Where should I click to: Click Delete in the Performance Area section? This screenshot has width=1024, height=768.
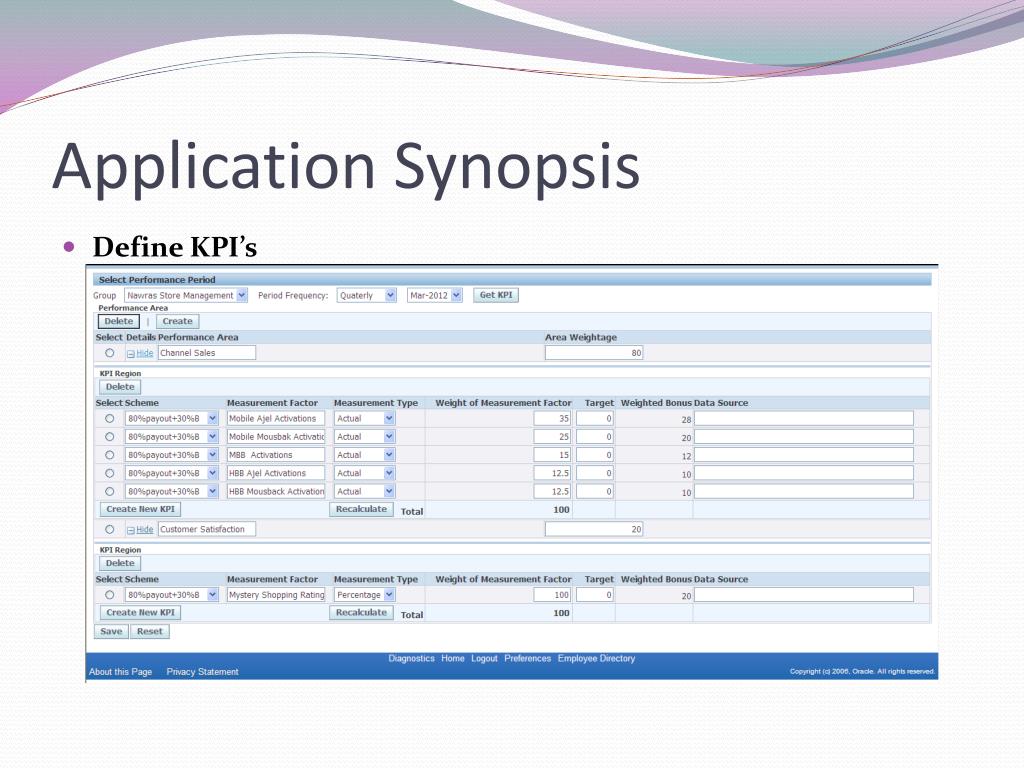(x=119, y=321)
